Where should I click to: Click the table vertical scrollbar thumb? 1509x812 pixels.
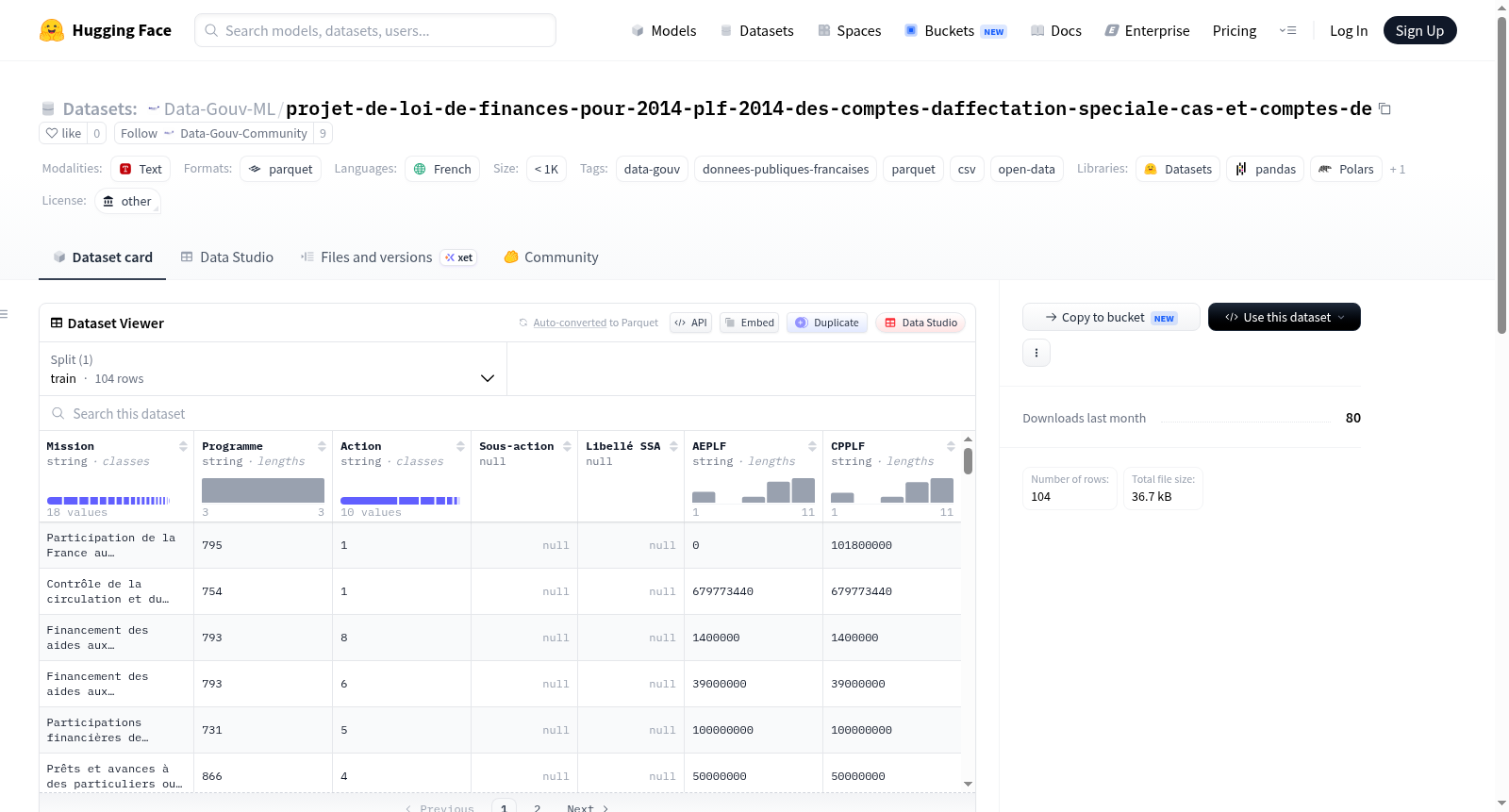point(968,461)
